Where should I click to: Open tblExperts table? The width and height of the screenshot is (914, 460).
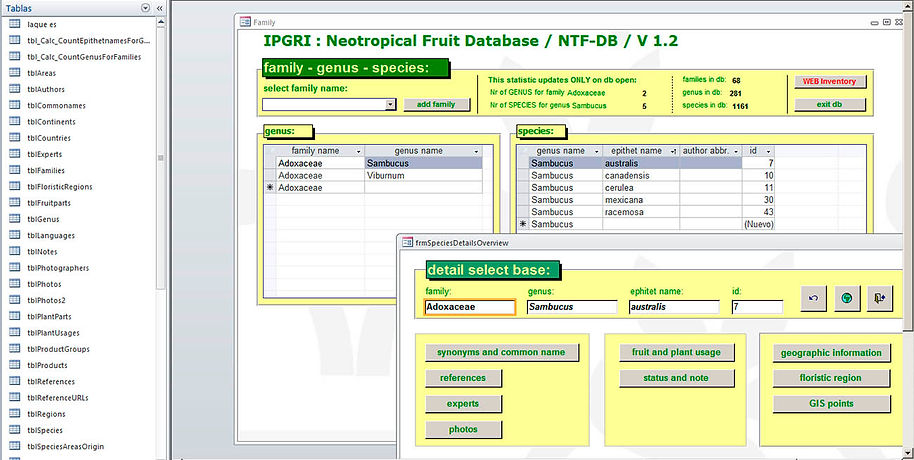[44, 154]
